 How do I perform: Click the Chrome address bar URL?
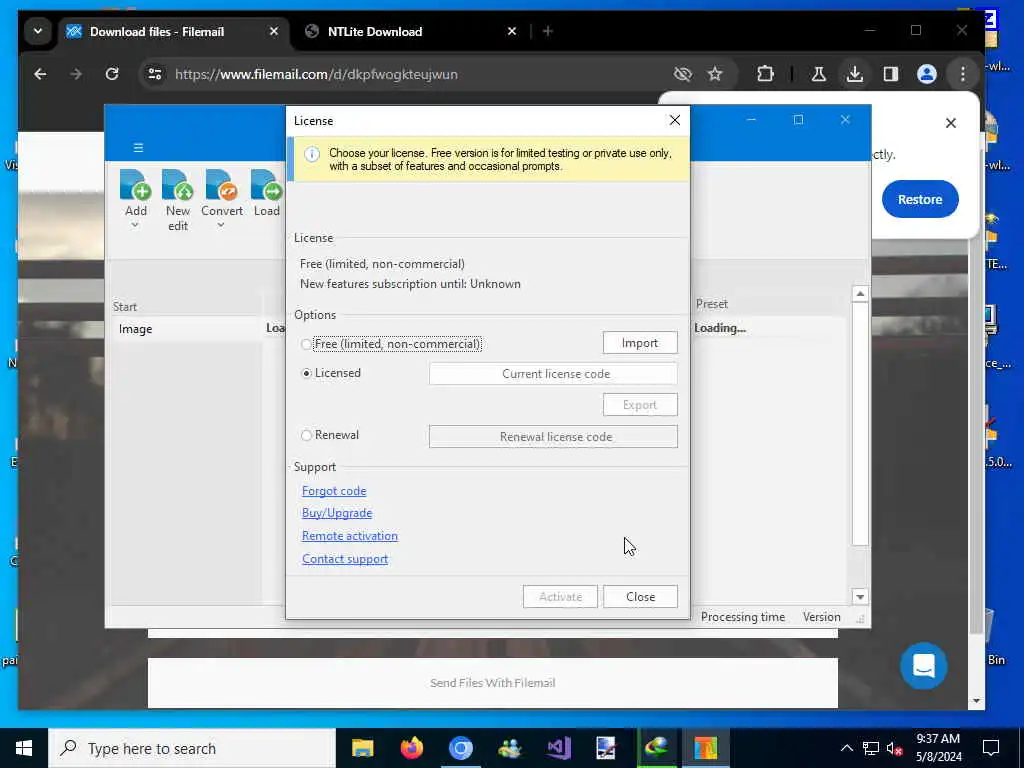pyautogui.click(x=316, y=74)
